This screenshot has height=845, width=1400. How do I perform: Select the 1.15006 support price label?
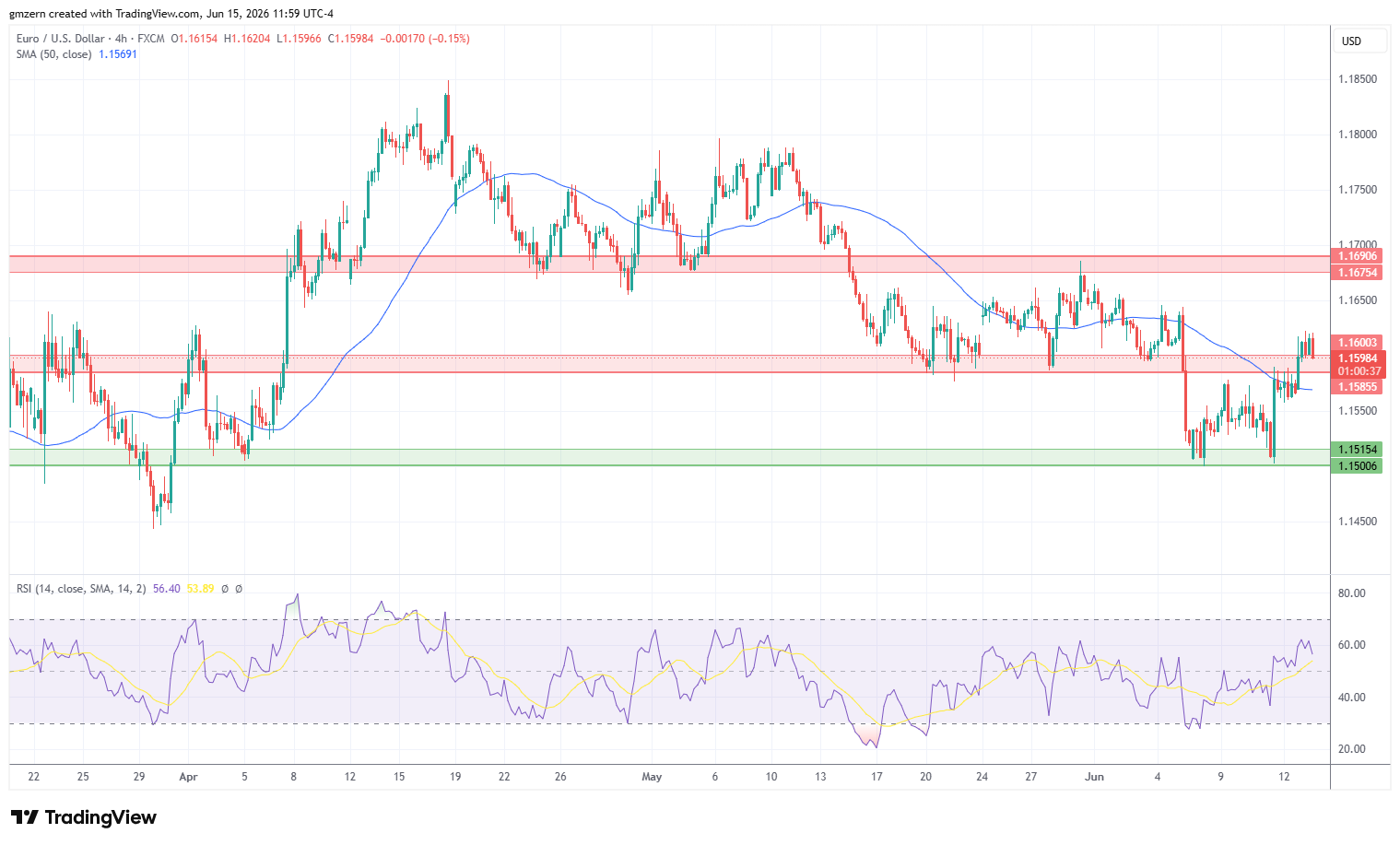1359,466
